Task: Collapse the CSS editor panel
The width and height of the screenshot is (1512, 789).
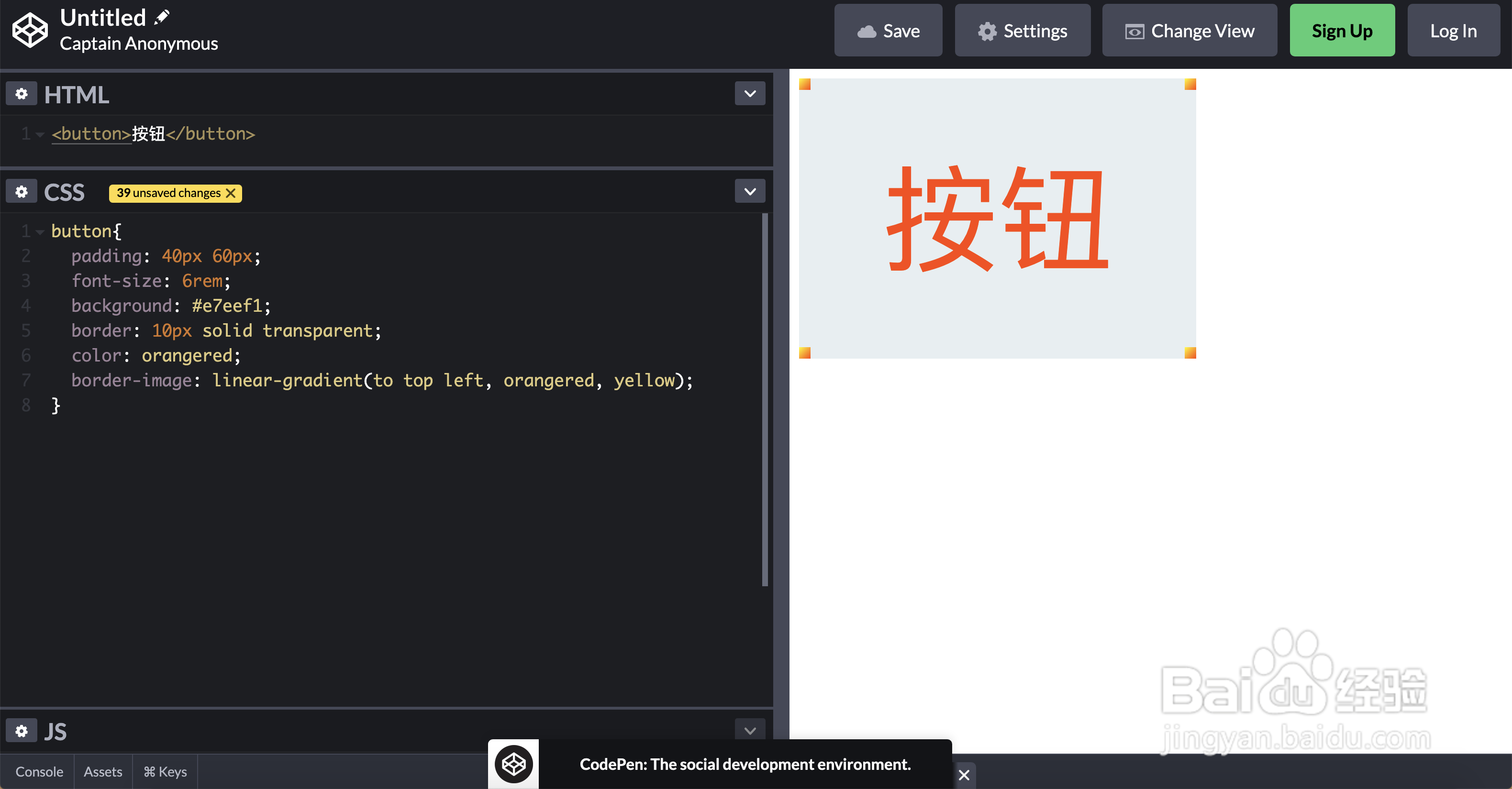Action: [x=750, y=191]
